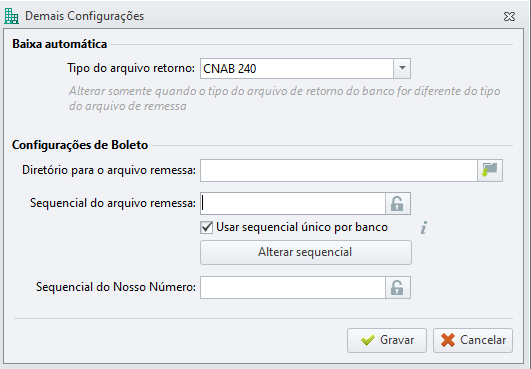Show info about sequencial único por banco
Viewport: 531px width, 369px height.
(x=424, y=227)
